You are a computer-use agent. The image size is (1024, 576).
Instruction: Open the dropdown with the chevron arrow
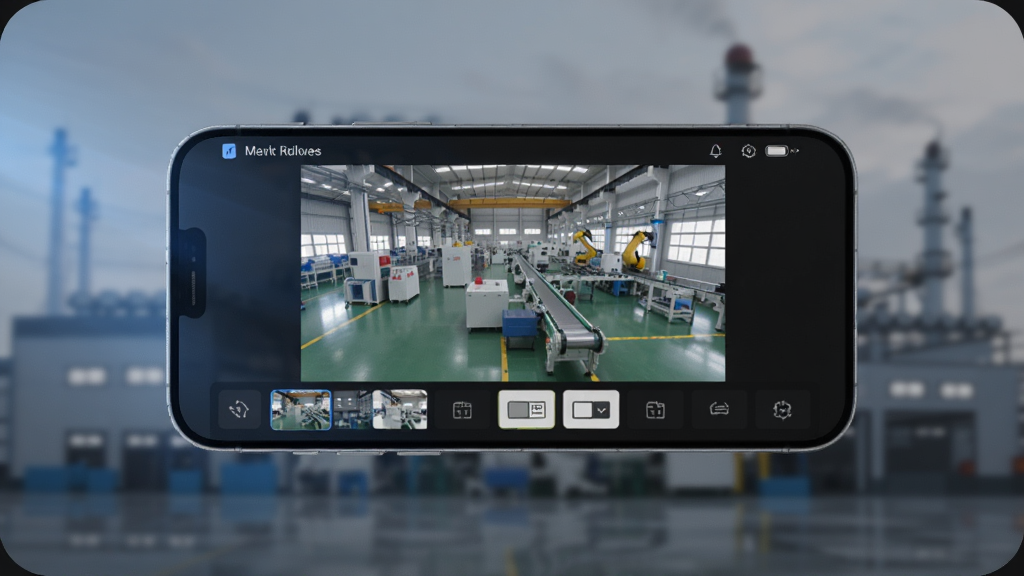pos(591,409)
